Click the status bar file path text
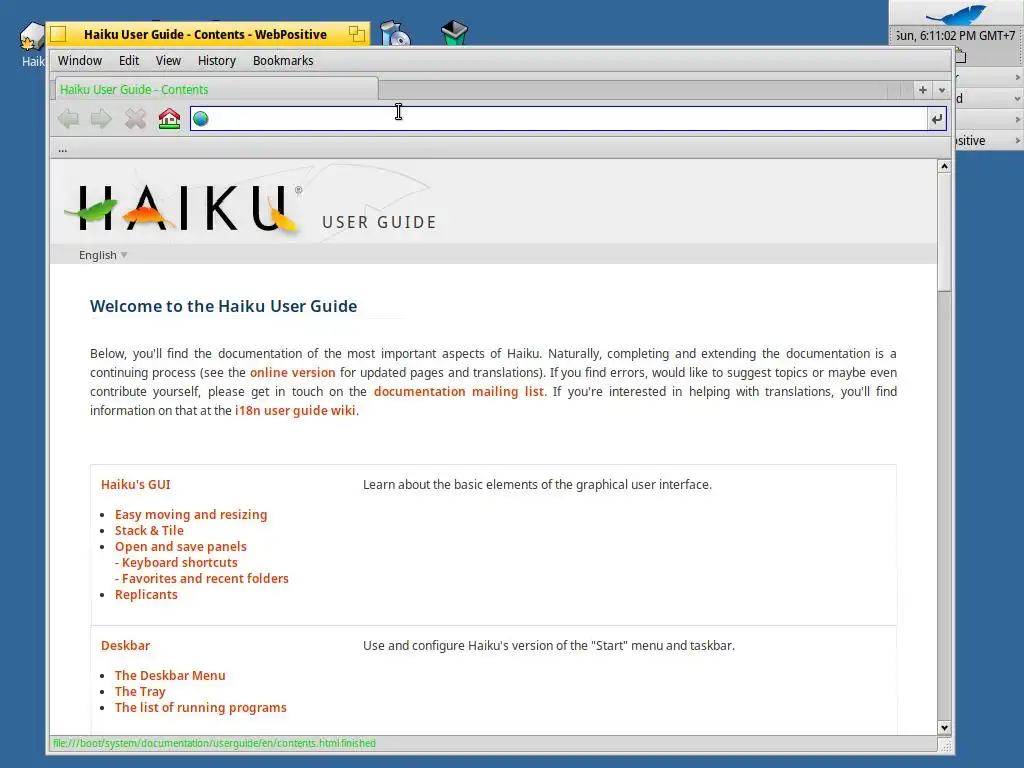This screenshot has width=1024, height=768. (214, 744)
